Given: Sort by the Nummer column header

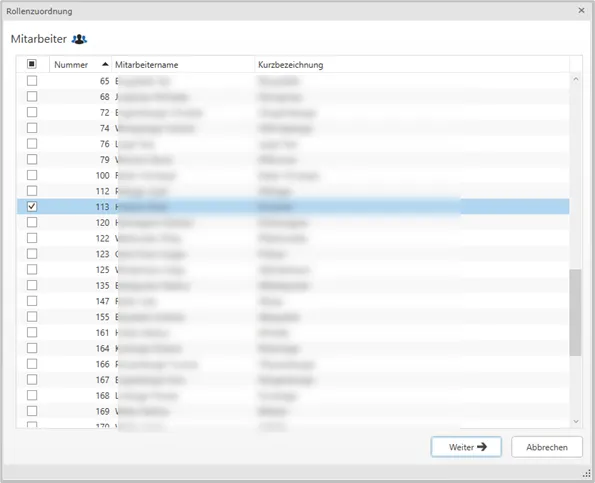Looking at the screenshot, I should tap(80, 65).
